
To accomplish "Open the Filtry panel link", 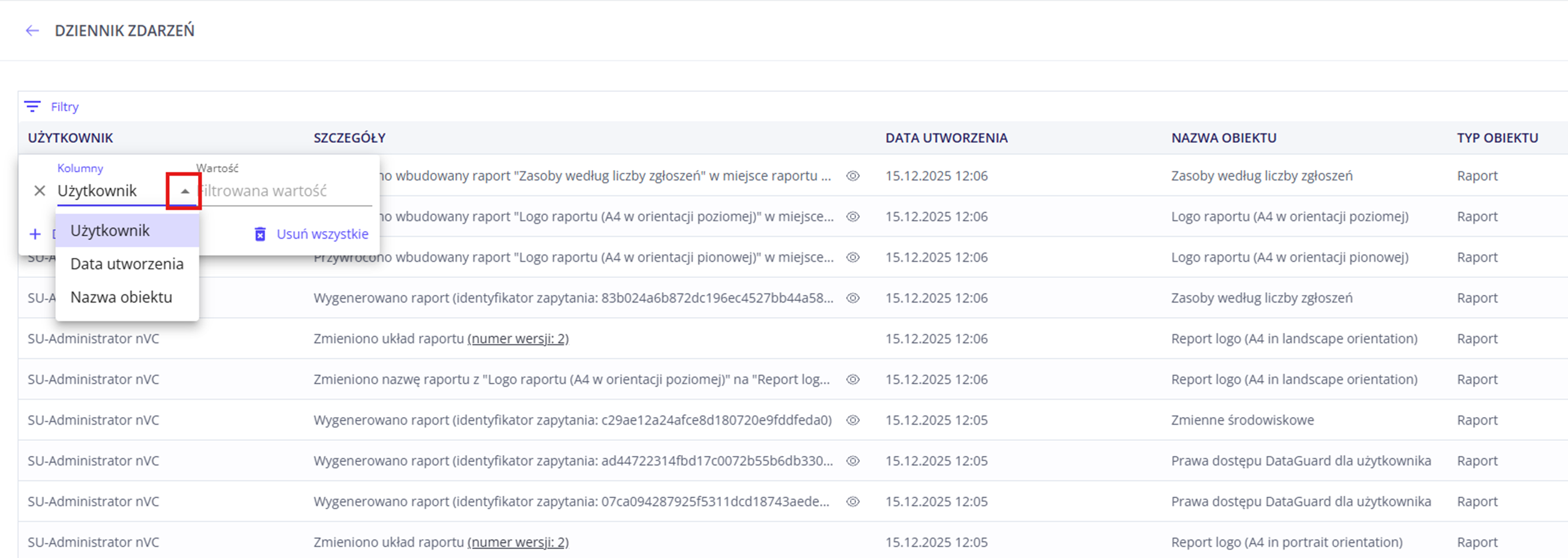I will (65, 107).
